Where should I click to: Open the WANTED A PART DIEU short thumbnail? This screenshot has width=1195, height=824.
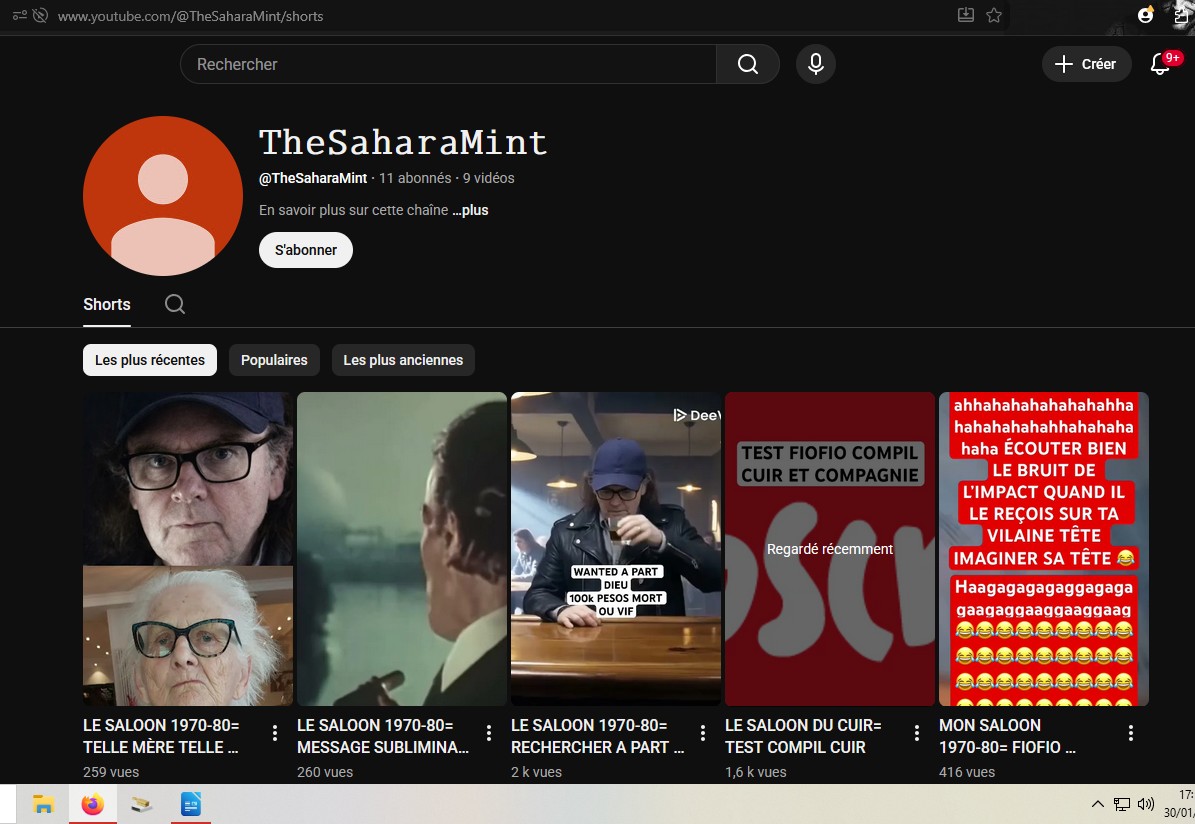pos(615,549)
